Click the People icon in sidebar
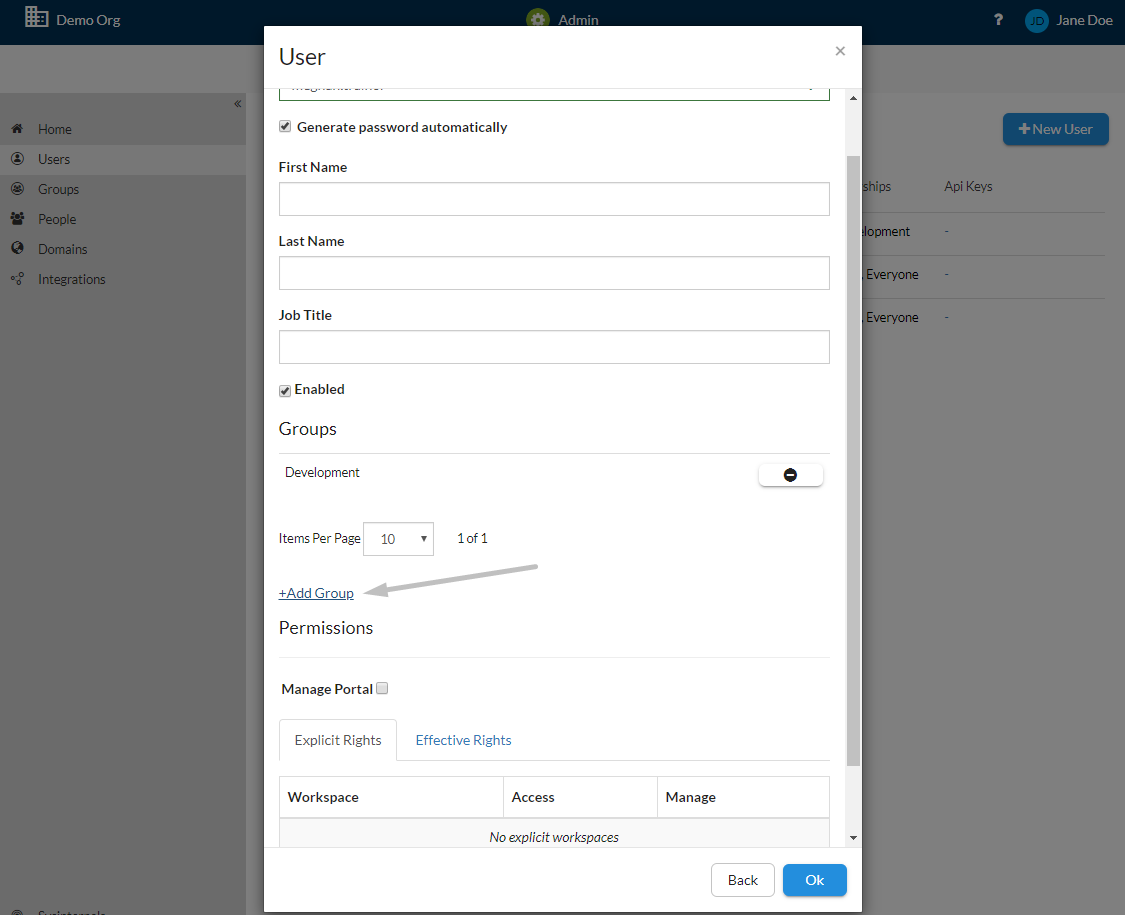 (x=17, y=219)
